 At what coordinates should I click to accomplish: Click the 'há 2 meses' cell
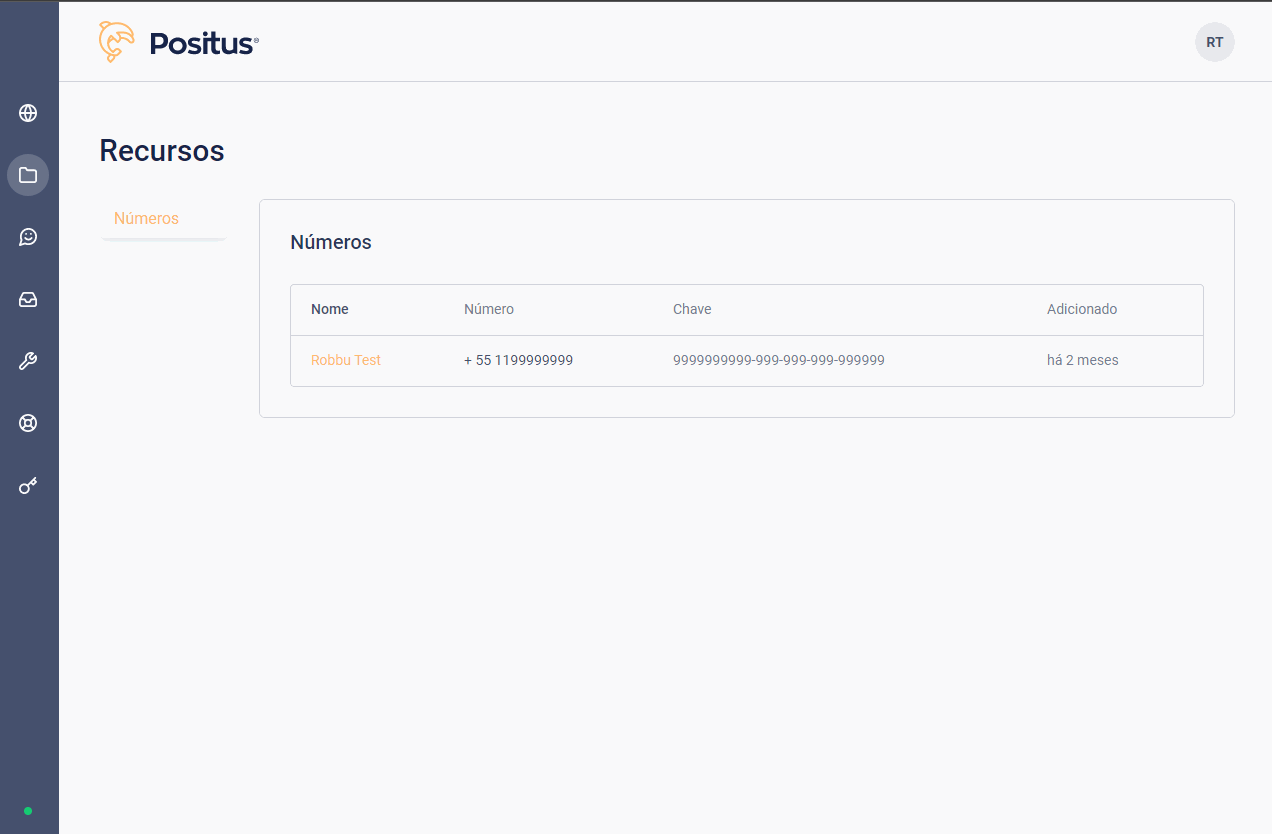coord(1083,360)
